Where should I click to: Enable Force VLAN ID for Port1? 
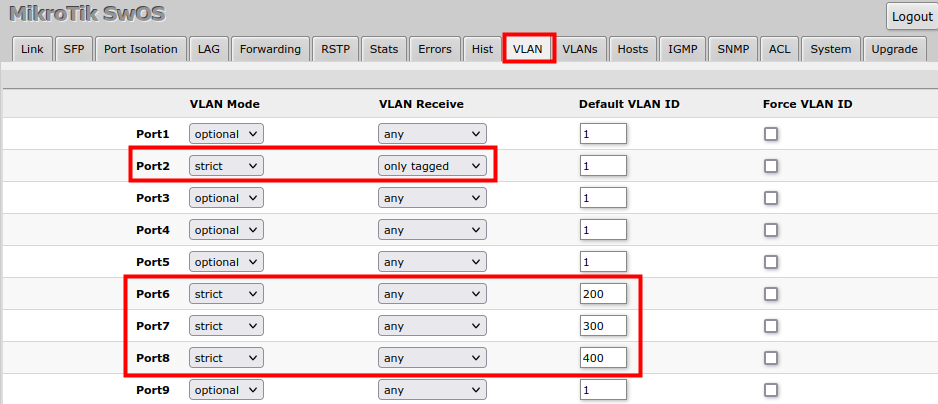tap(770, 134)
